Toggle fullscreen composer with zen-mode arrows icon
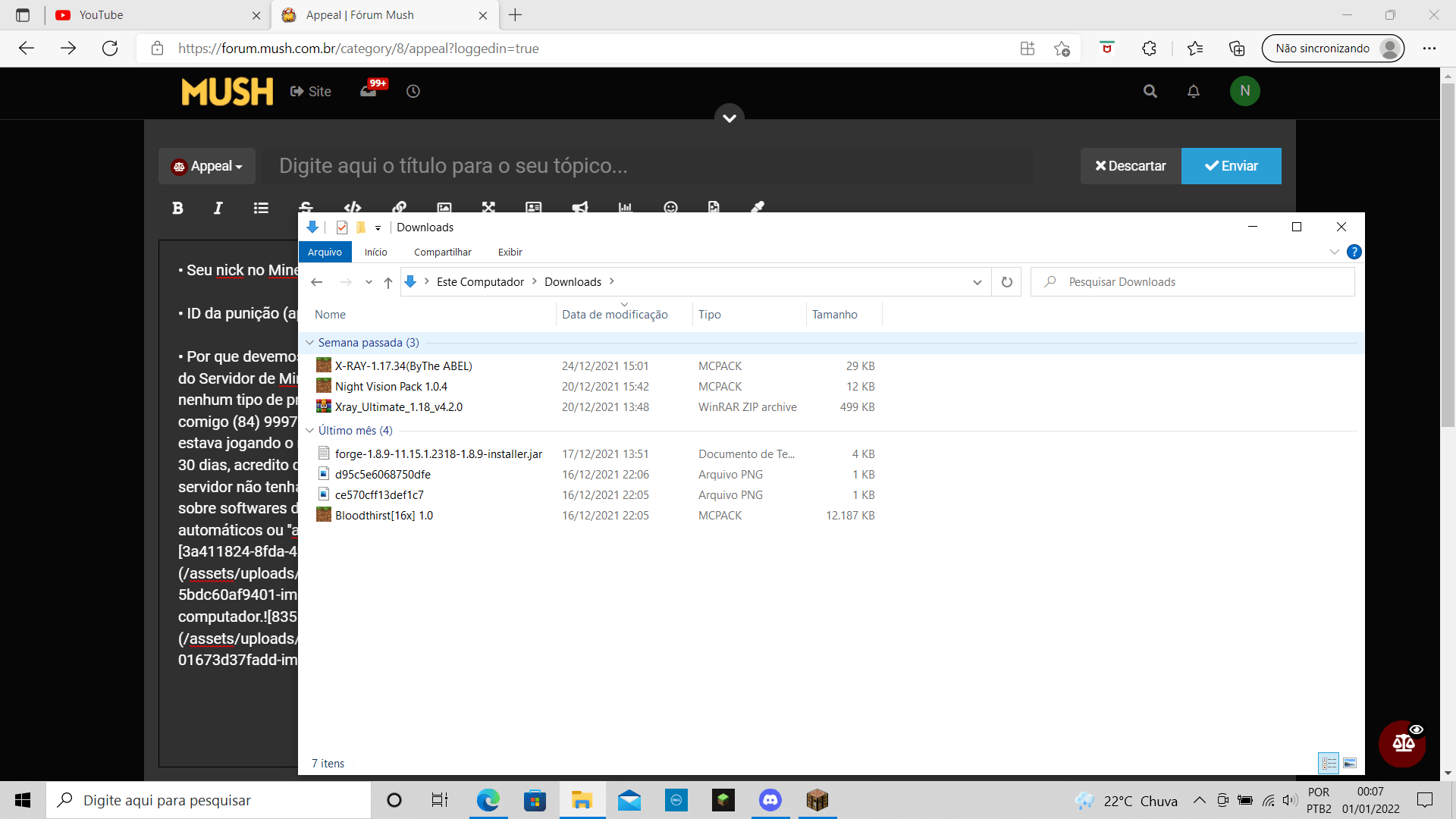This screenshot has width=1456, height=819. coord(488,207)
